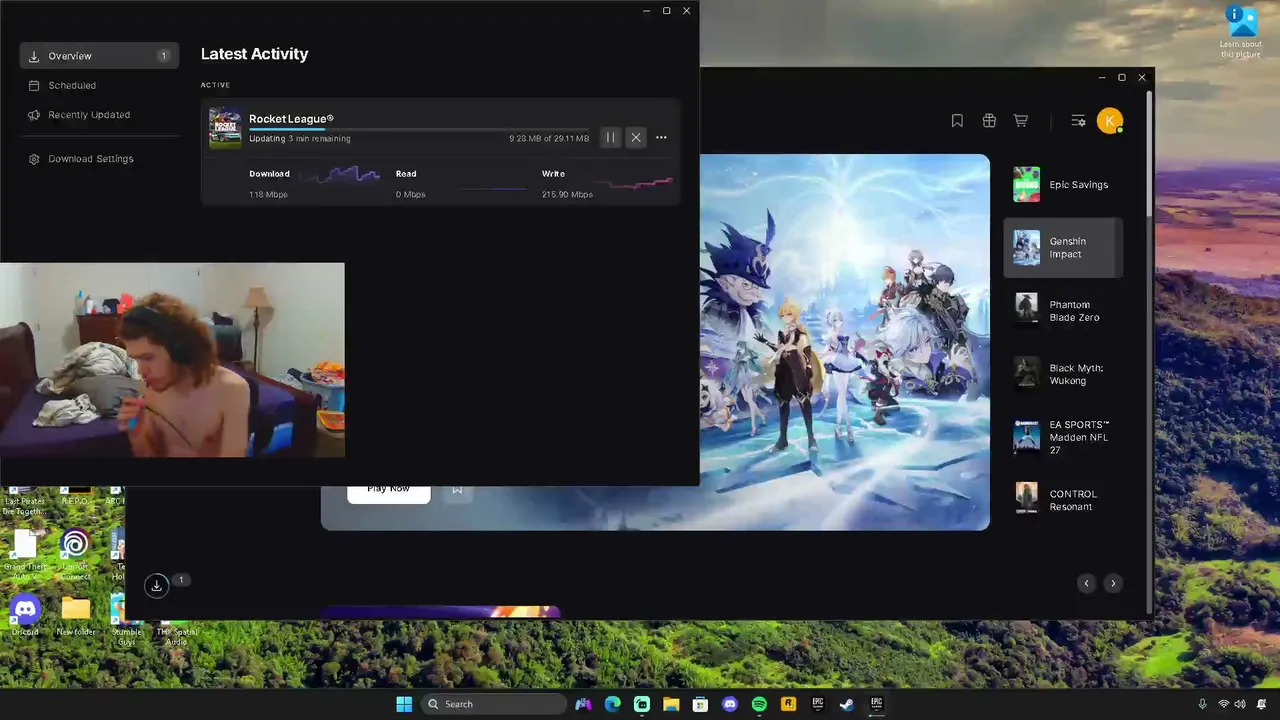Click the Learn about this picture icon
Screen dimensions: 1280x720
[1241, 30]
